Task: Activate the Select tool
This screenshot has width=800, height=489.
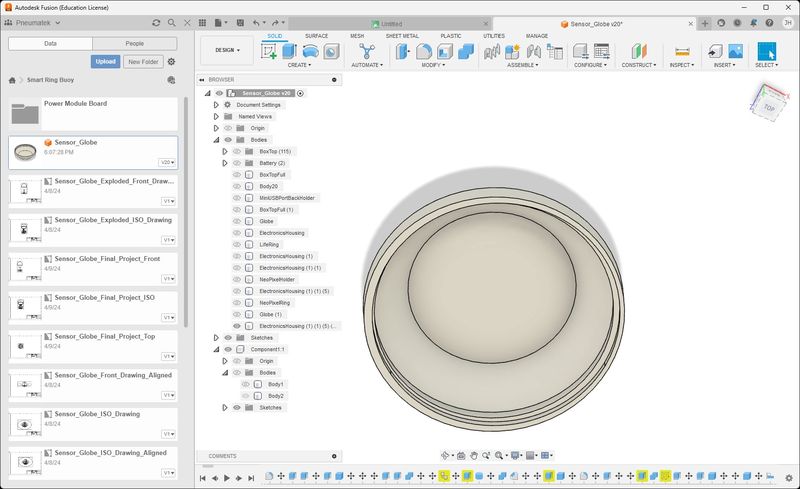Action: coord(766,52)
